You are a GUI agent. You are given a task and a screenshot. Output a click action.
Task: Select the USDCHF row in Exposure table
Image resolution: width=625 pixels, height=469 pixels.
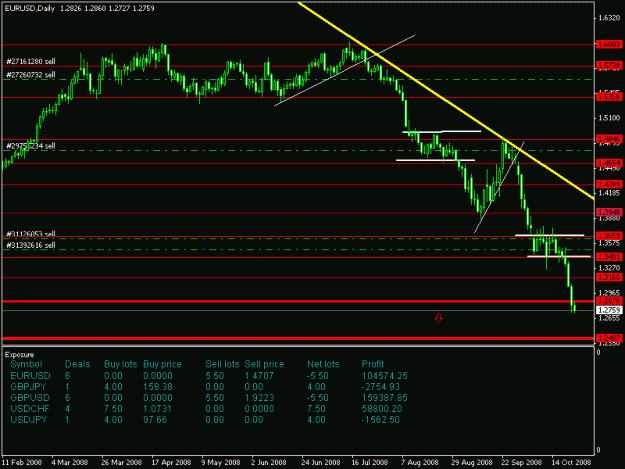209,409
